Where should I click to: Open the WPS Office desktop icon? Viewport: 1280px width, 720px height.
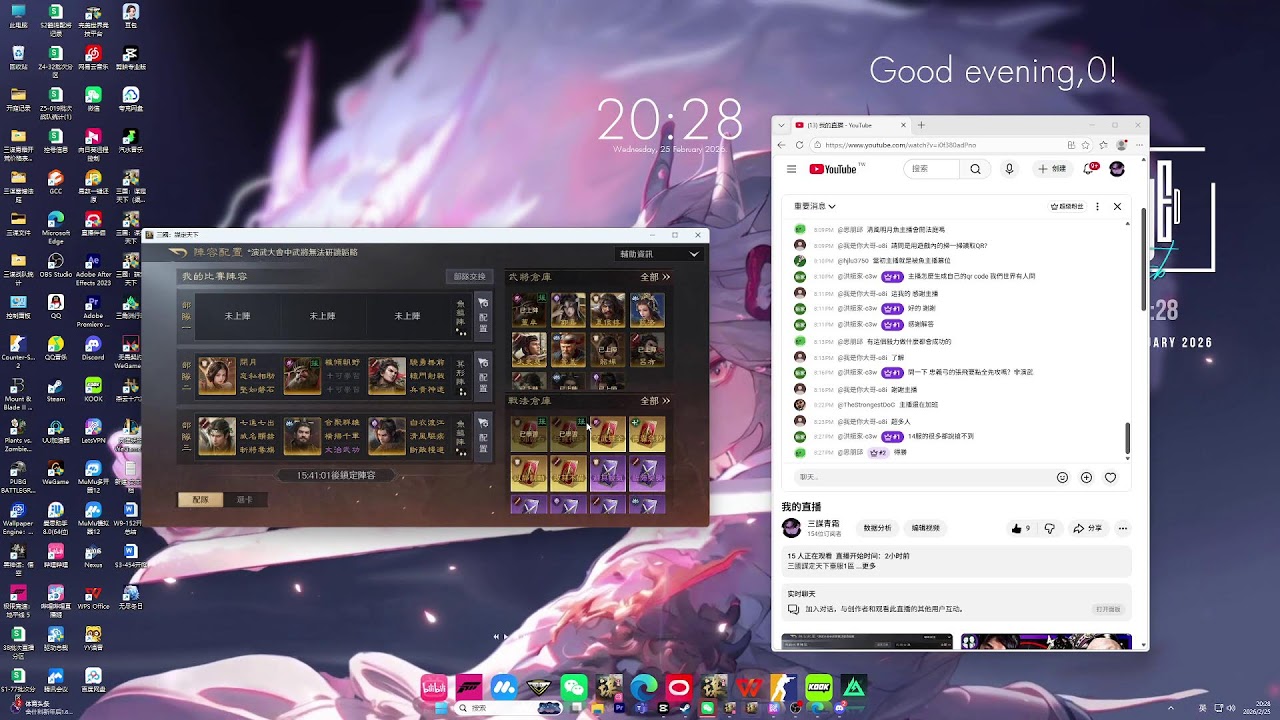(x=93, y=594)
